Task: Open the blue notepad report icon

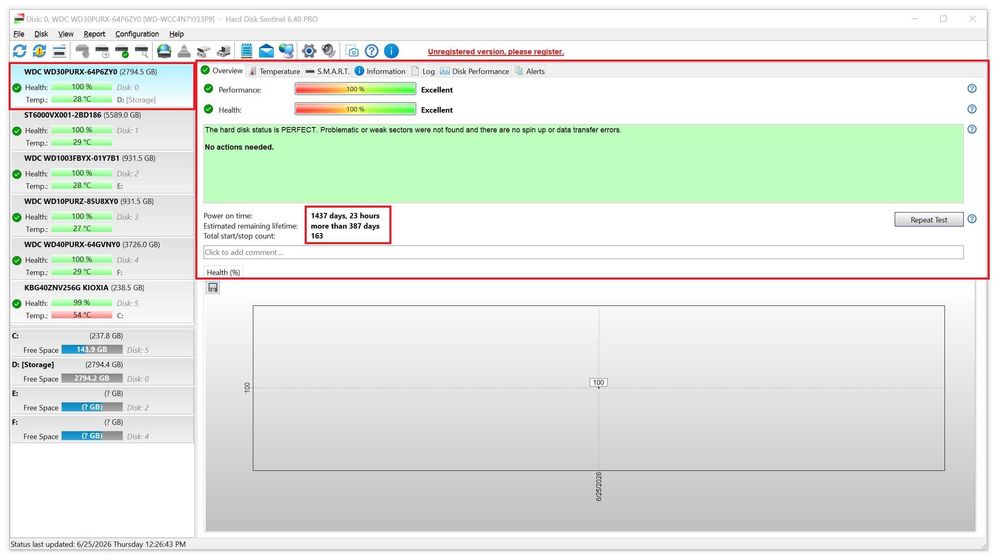Action: (246, 51)
